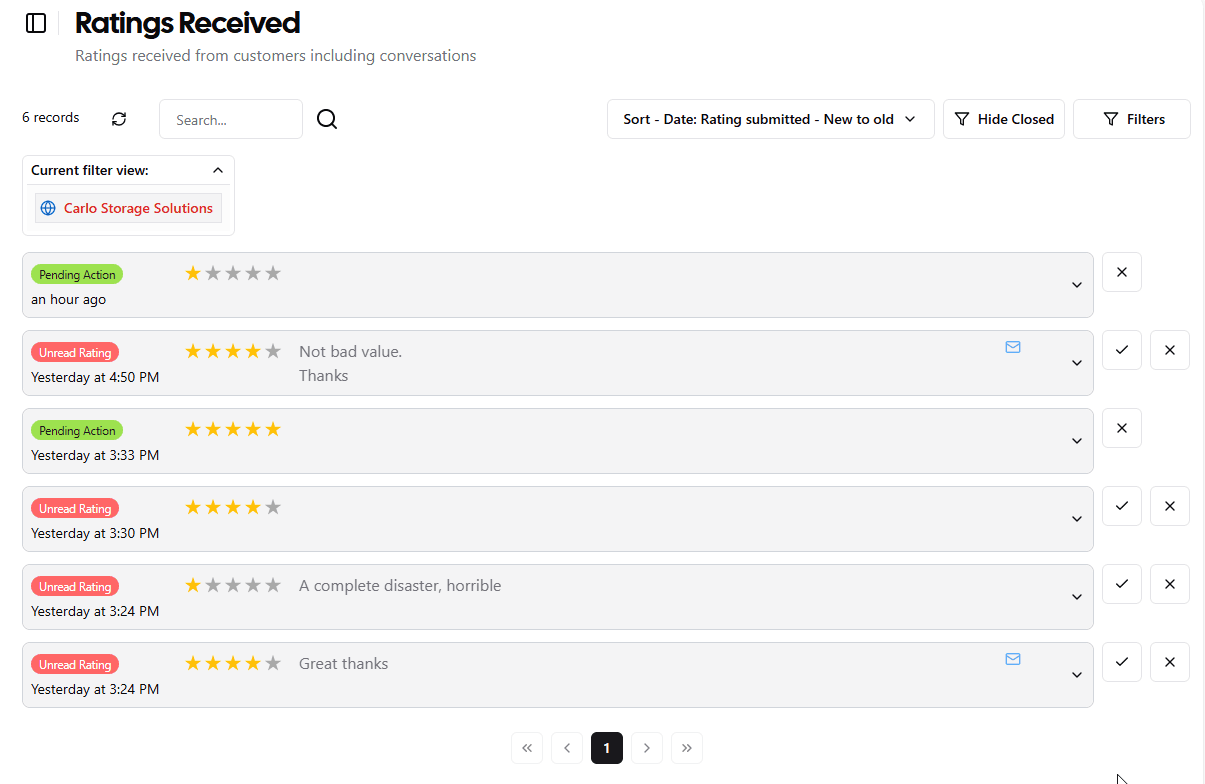Open the Sort by date dropdown
This screenshot has height=784, width=1205.
tap(770, 119)
